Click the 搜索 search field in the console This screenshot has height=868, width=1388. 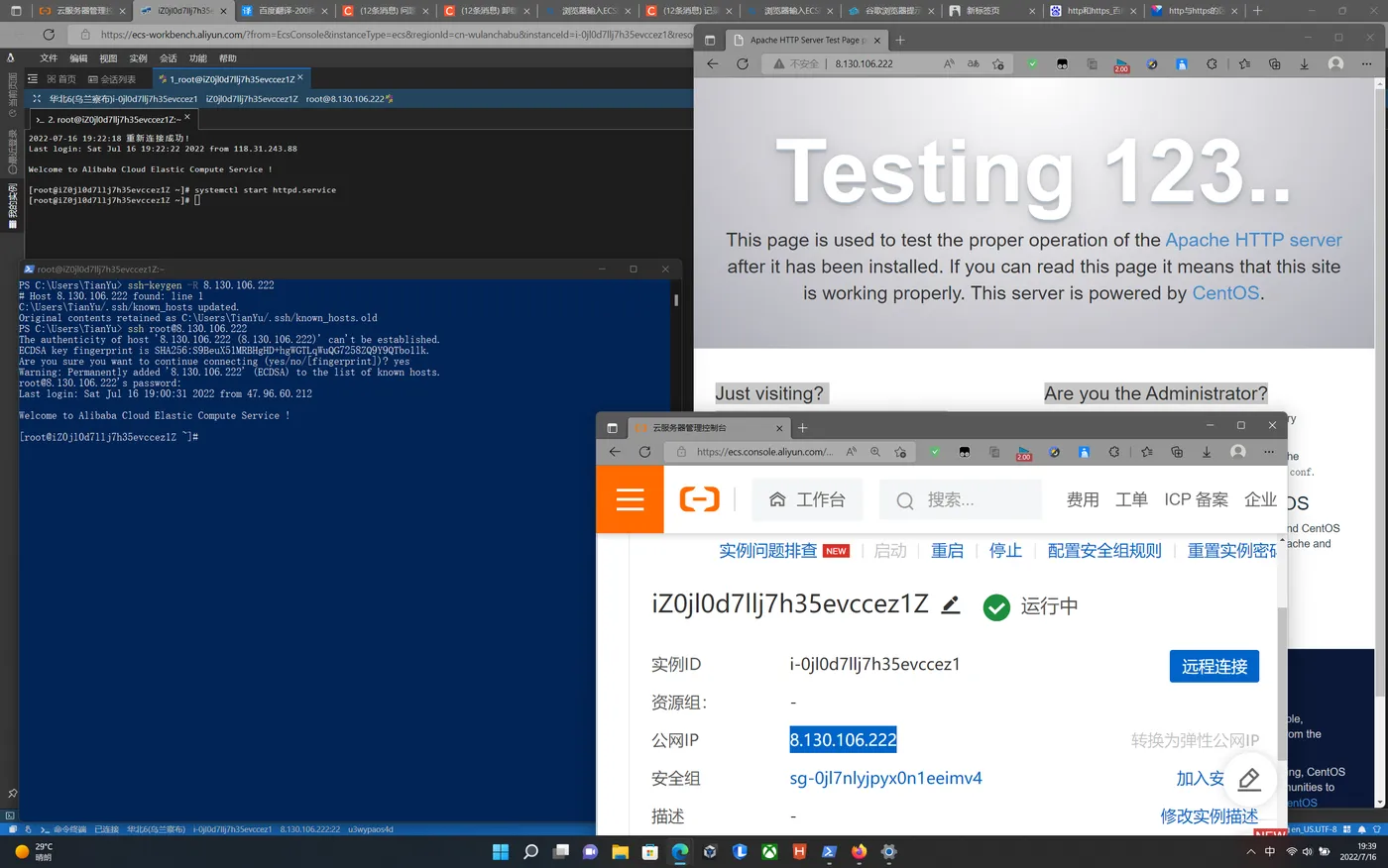click(x=960, y=499)
